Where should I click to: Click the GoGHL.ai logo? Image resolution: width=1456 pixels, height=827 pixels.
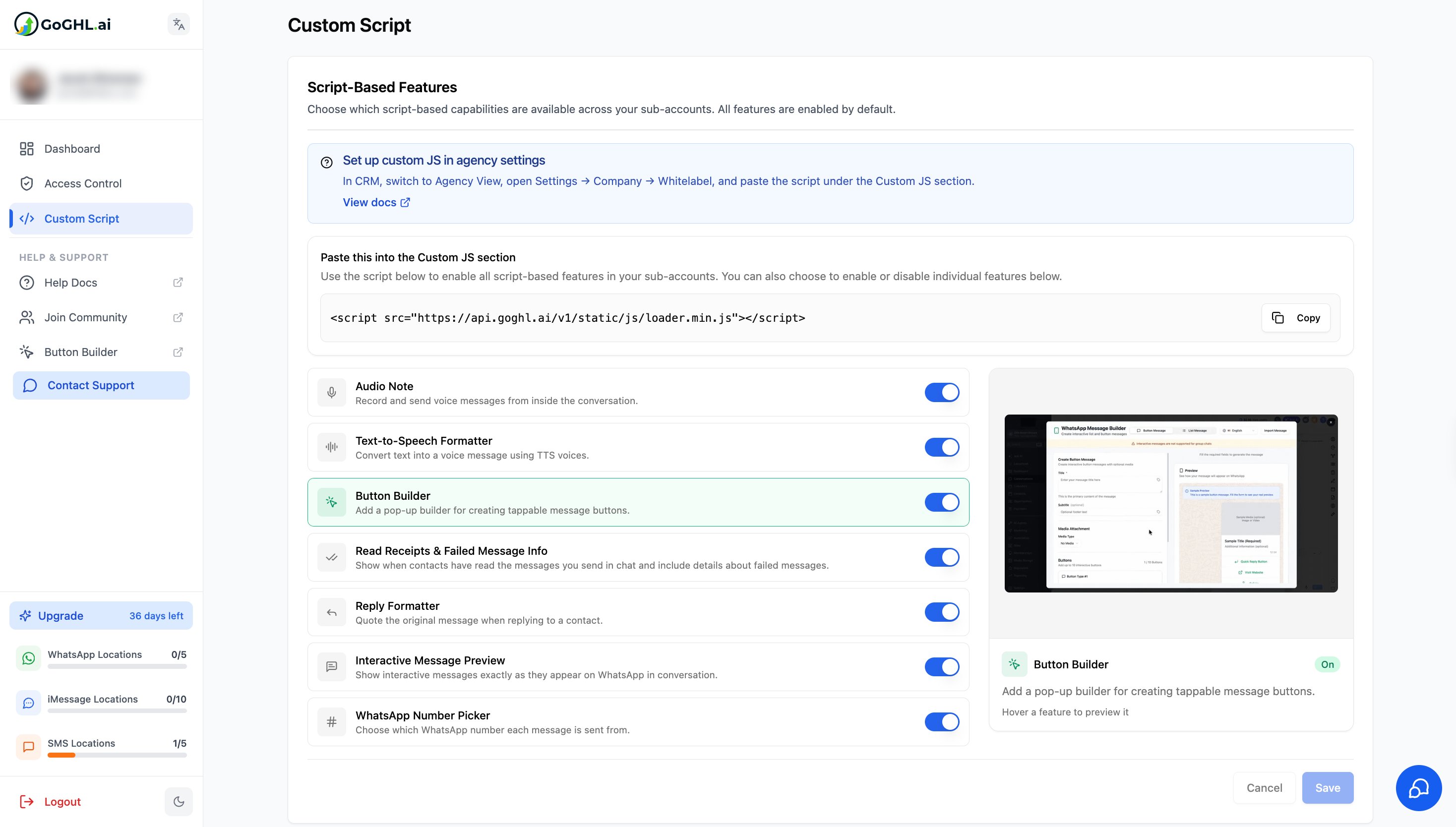(x=62, y=24)
